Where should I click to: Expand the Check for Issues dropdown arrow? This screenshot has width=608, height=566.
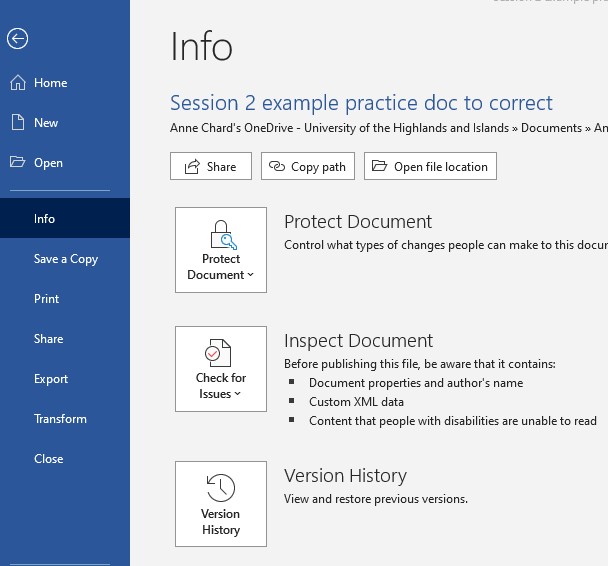click(238, 394)
